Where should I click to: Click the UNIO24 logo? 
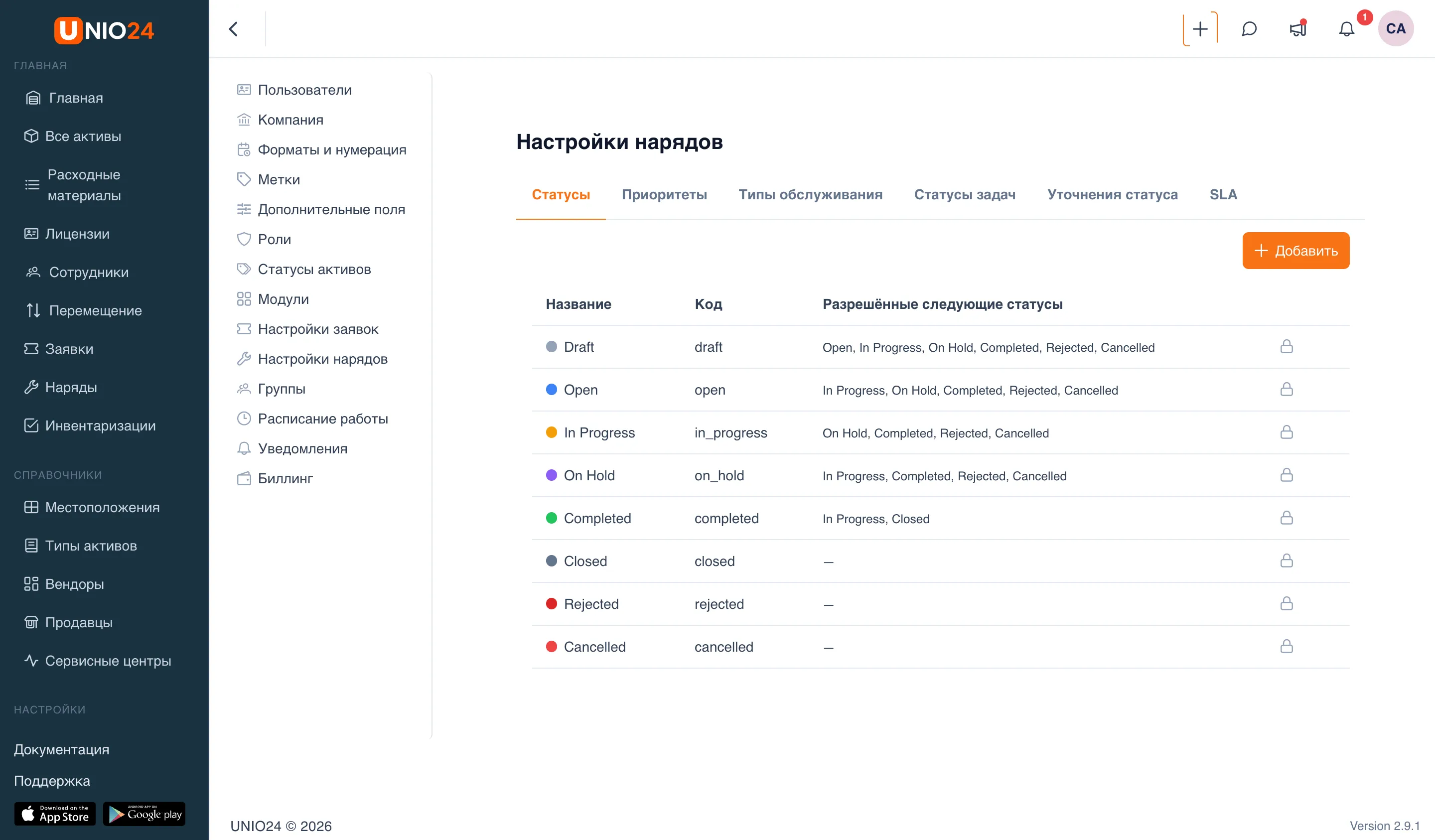point(104,30)
